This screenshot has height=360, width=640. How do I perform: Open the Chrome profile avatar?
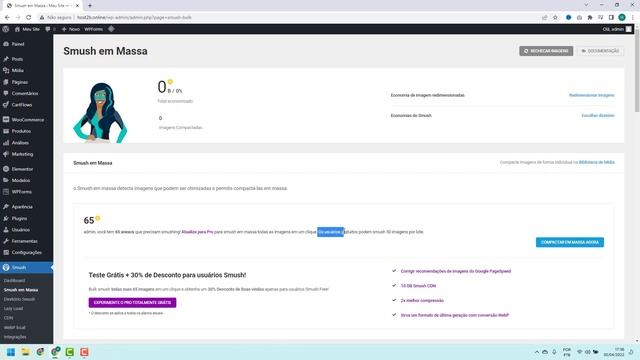(622, 18)
